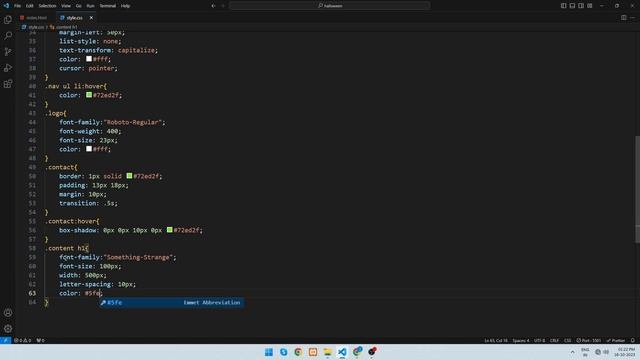
Task: Close the style.css tab
Action: pyautogui.click(x=91, y=18)
